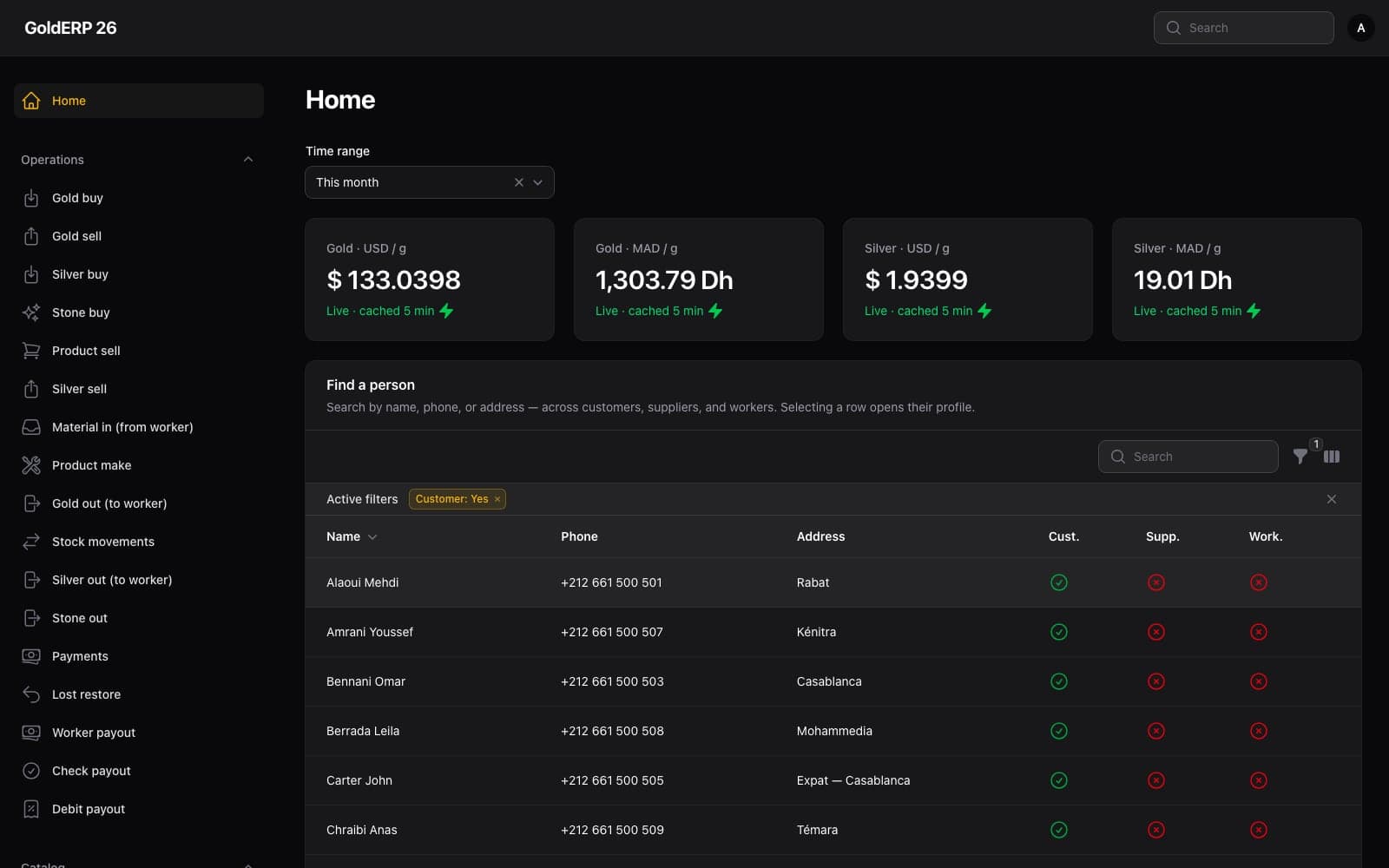This screenshot has width=1389, height=868.
Task: Clear the This month time range
Action: pos(519,182)
